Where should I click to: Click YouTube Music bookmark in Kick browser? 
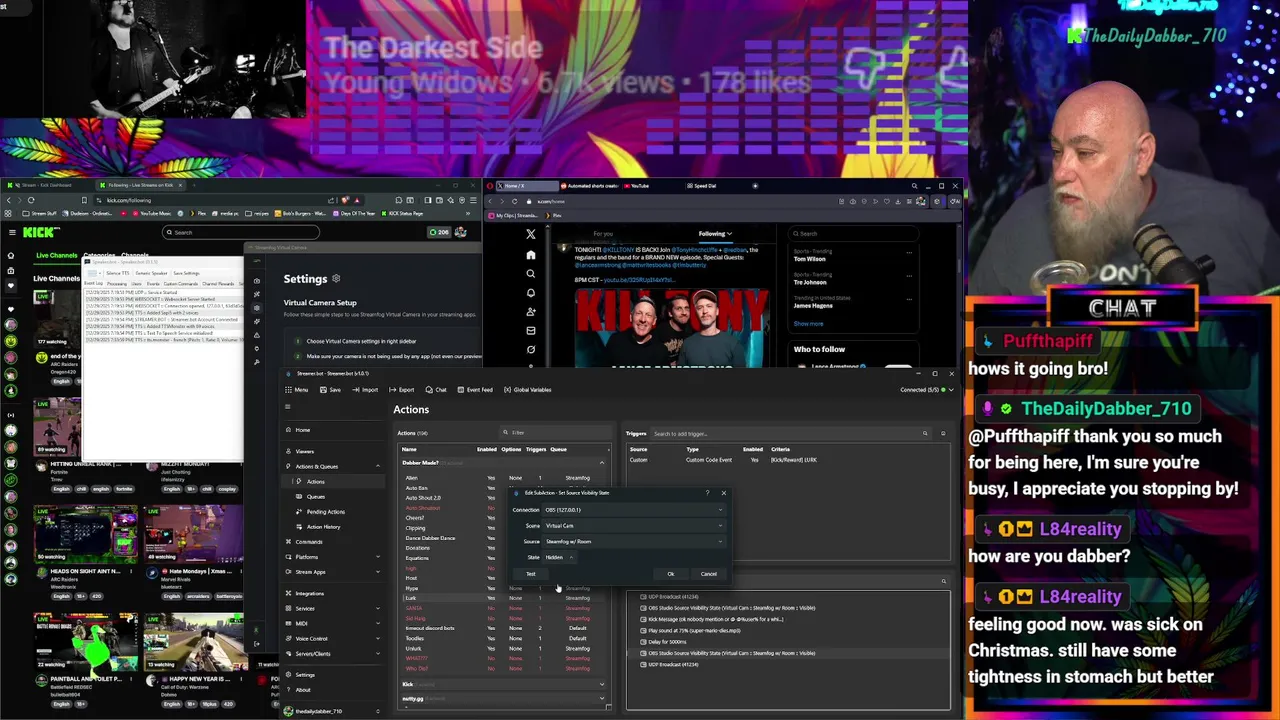(x=152, y=214)
